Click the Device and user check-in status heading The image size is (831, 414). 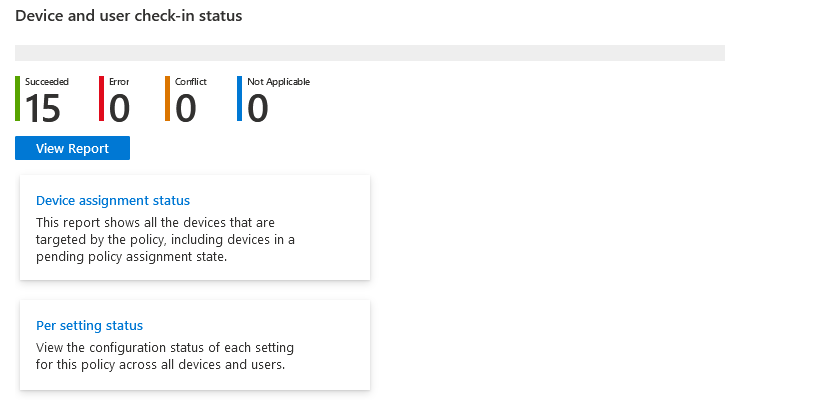(129, 16)
